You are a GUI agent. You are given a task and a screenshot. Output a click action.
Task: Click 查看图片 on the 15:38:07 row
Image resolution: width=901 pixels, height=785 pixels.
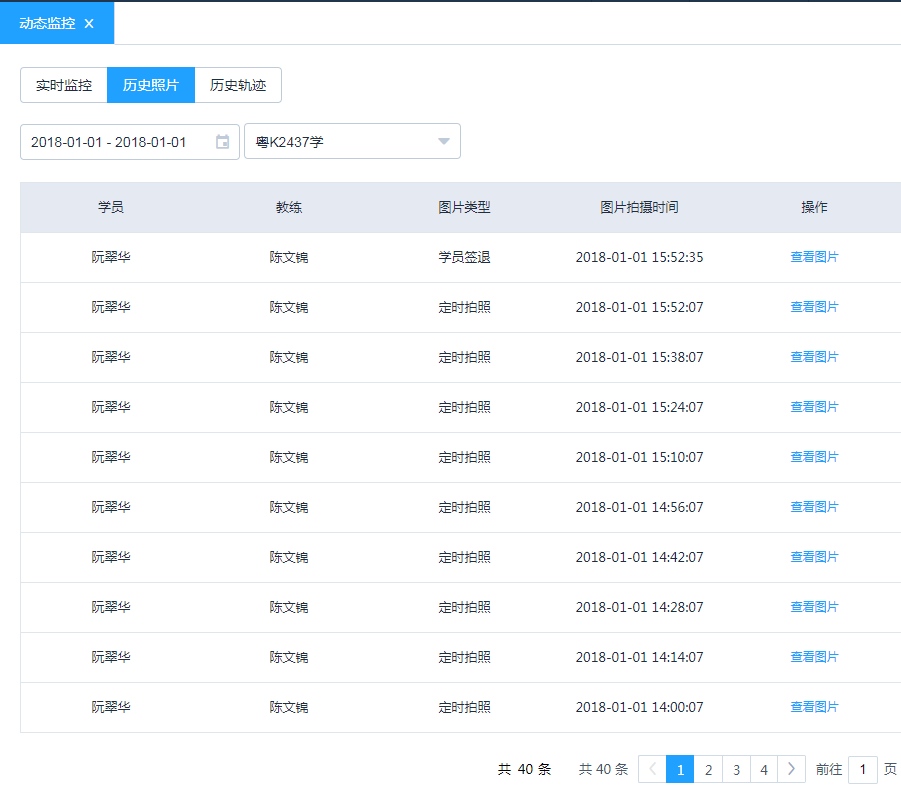click(x=814, y=356)
